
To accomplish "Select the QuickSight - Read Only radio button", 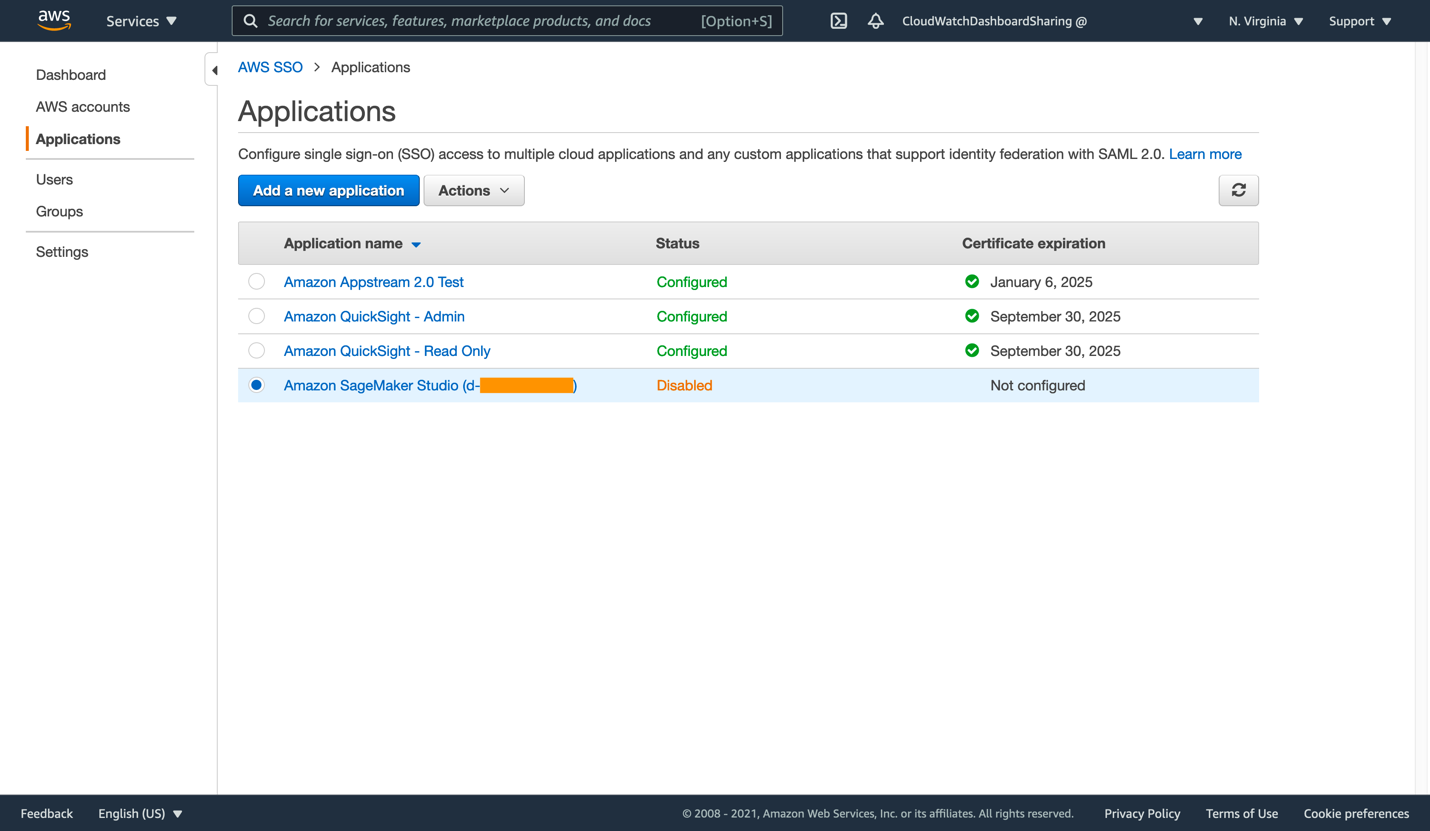I will tap(256, 350).
